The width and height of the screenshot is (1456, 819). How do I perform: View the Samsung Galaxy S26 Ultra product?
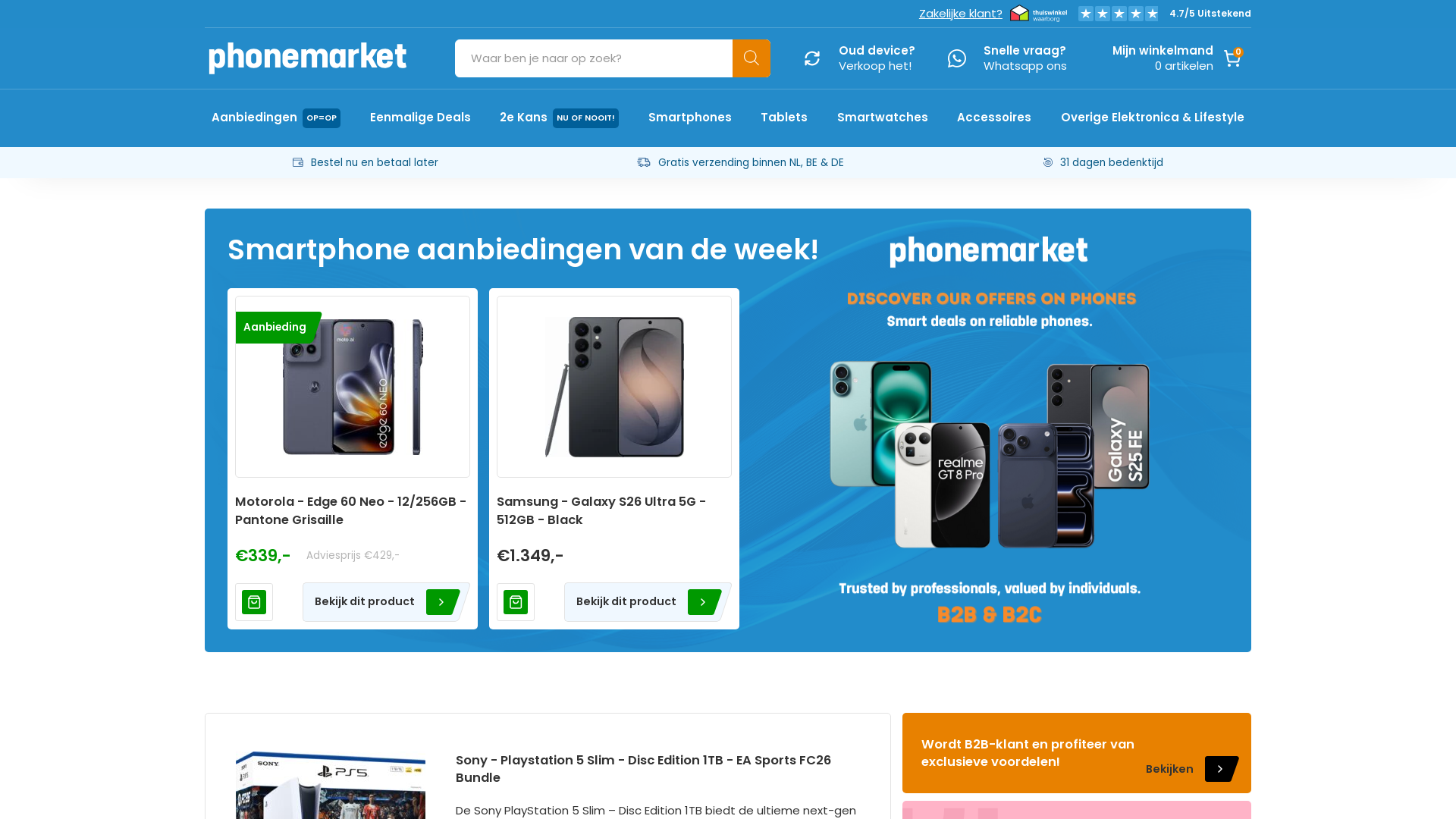[x=648, y=602]
